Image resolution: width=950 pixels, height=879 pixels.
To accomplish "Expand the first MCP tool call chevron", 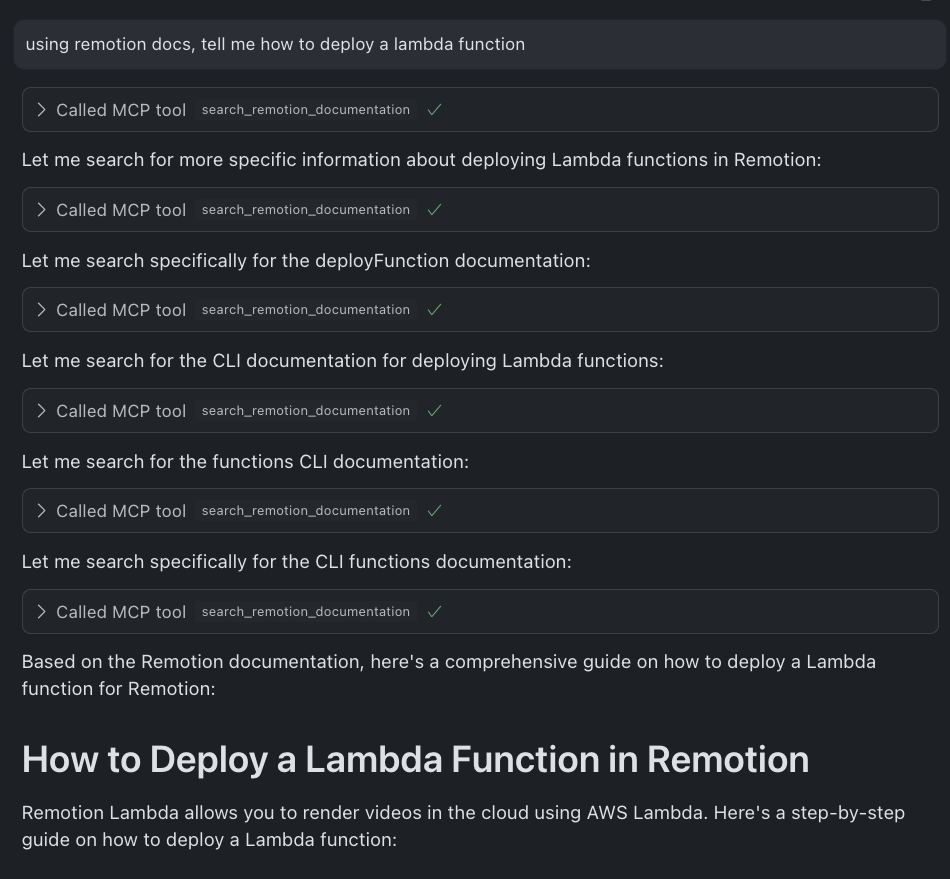I will [x=41, y=110].
